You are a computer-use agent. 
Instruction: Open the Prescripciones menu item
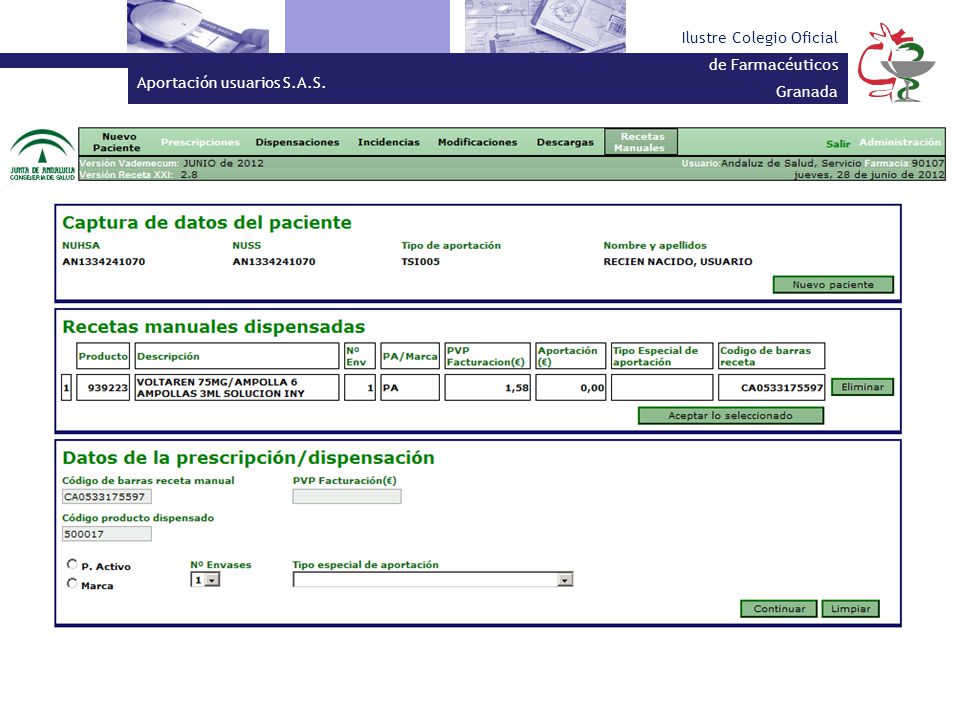pos(200,142)
